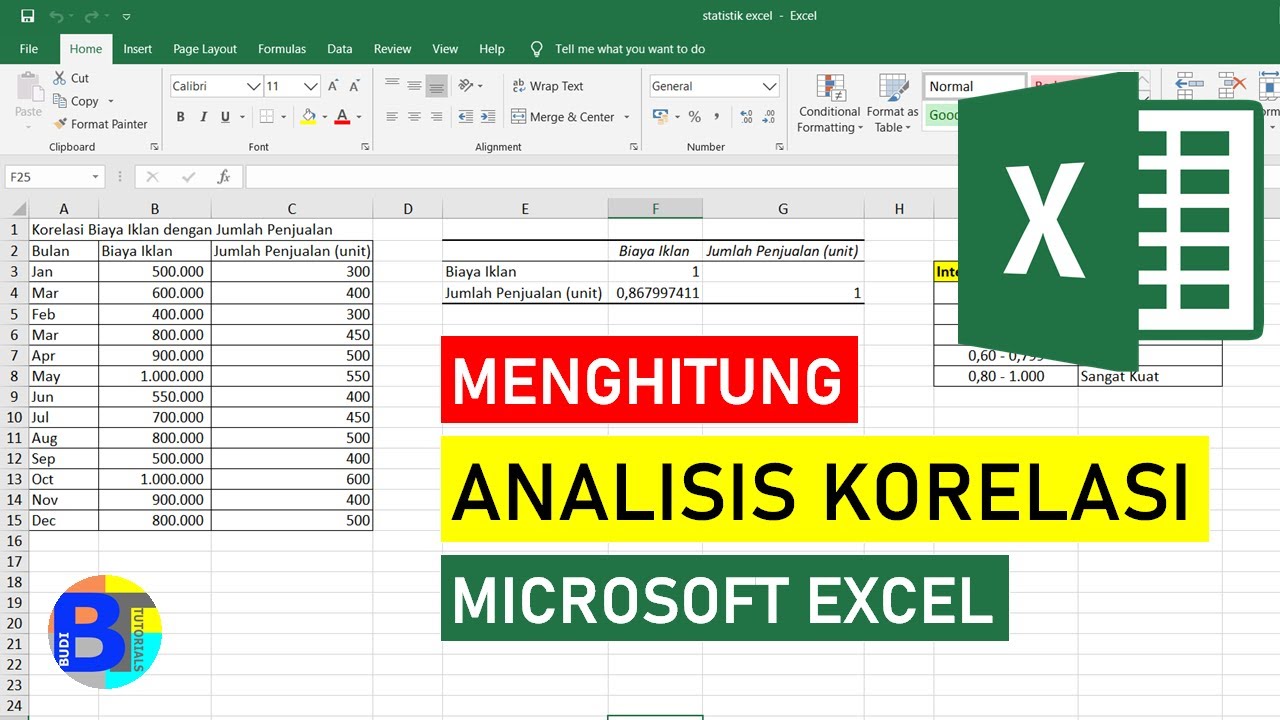The width and height of the screenshot is (1280, 720).
Task: Toggle Underline formatting
Action: pos(225,117)
